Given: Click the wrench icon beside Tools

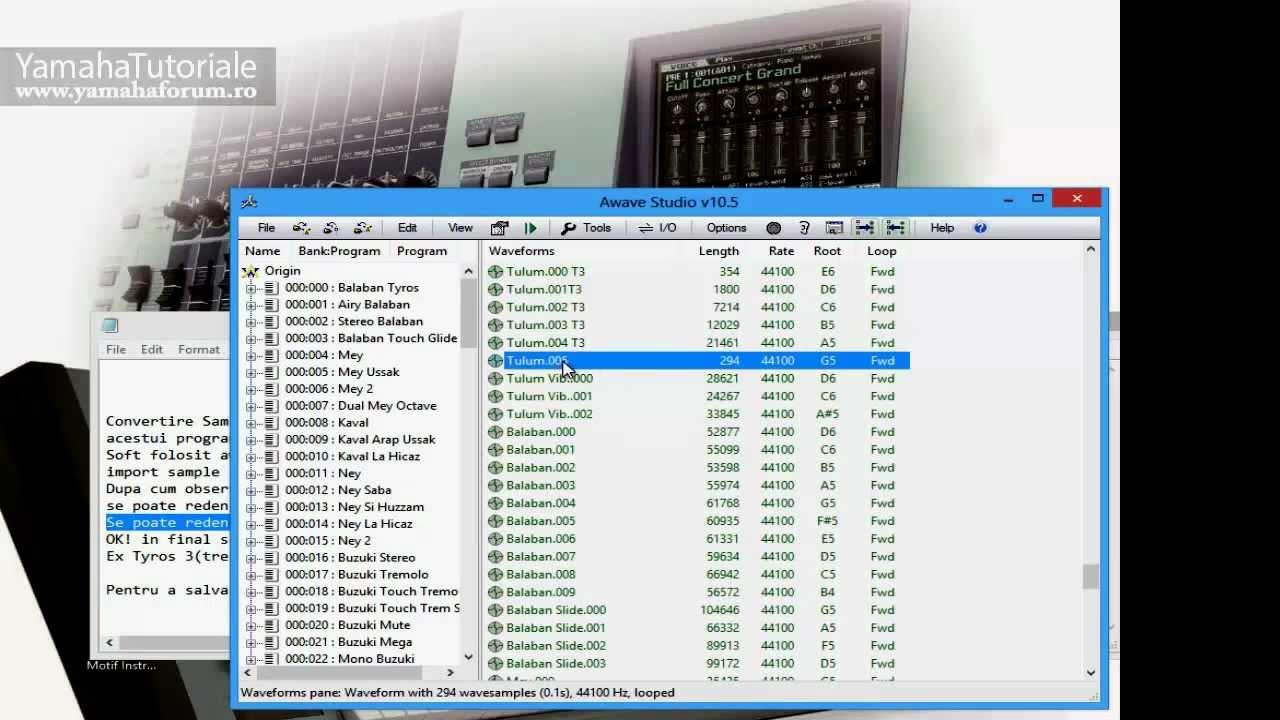Looking at the screenshot, I should (568, 228).
